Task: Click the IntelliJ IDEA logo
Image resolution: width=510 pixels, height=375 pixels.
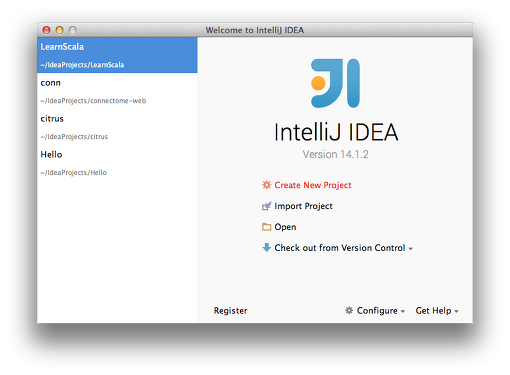Action: [x=335, y=83]
